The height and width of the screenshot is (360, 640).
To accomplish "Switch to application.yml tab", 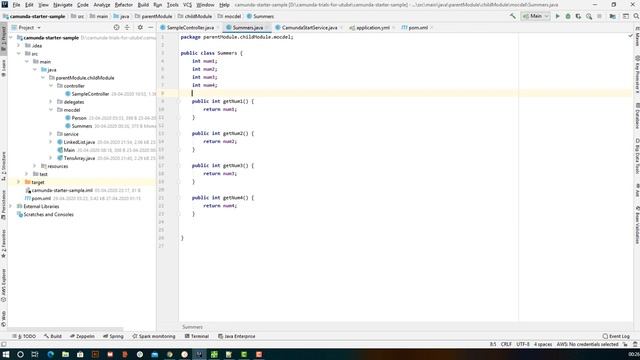I will (373, 27).
